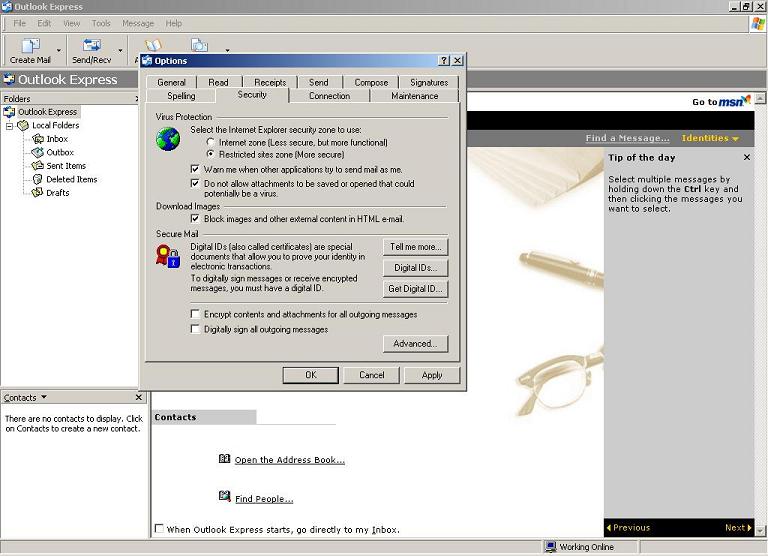Click the Local Folders icon
This screenshot has height=556, width=768.
pyautogui.click(x=23, y=125)
